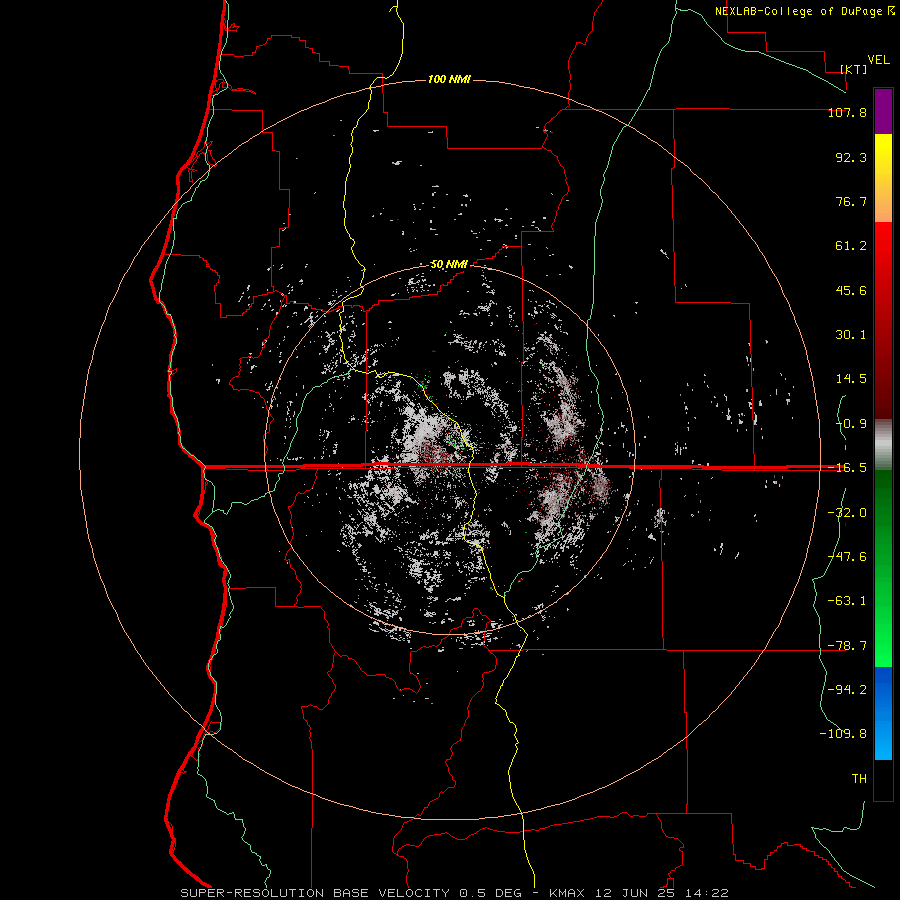Click the green segment of velocity color bar
Viewport: 900px width, 900px height.
point(883,568)
